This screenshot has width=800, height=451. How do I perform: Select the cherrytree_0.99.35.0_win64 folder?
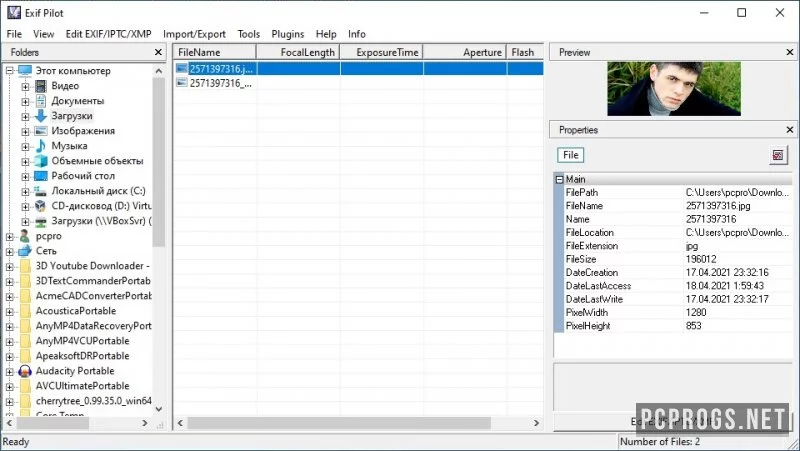click(x=93, y=401)
